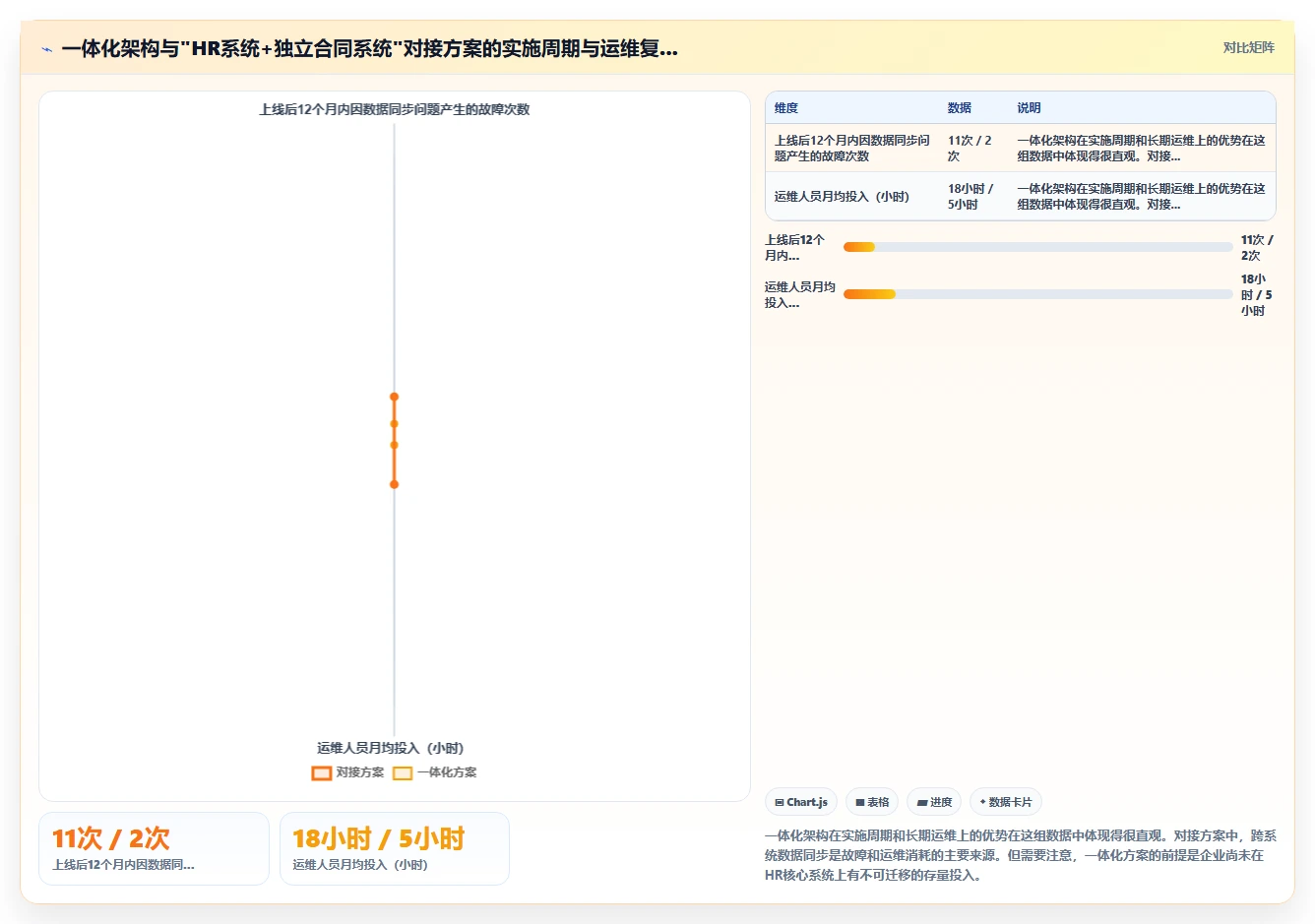Select the 数据卡片 tag chip

[1006, 802]
